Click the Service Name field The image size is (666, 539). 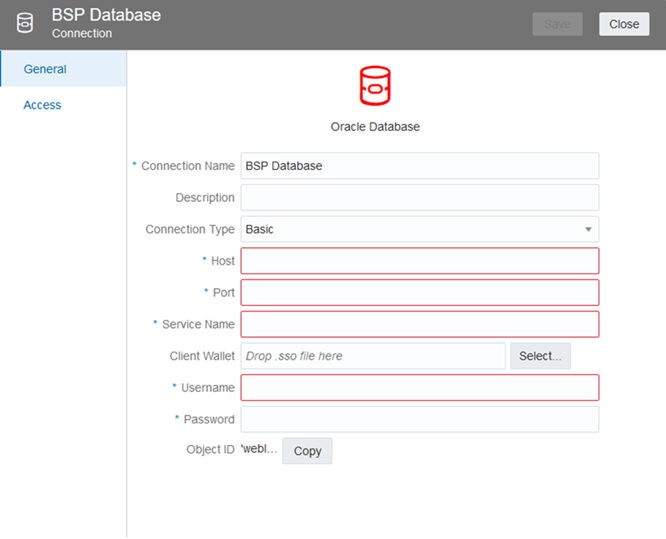coord(420,325)
